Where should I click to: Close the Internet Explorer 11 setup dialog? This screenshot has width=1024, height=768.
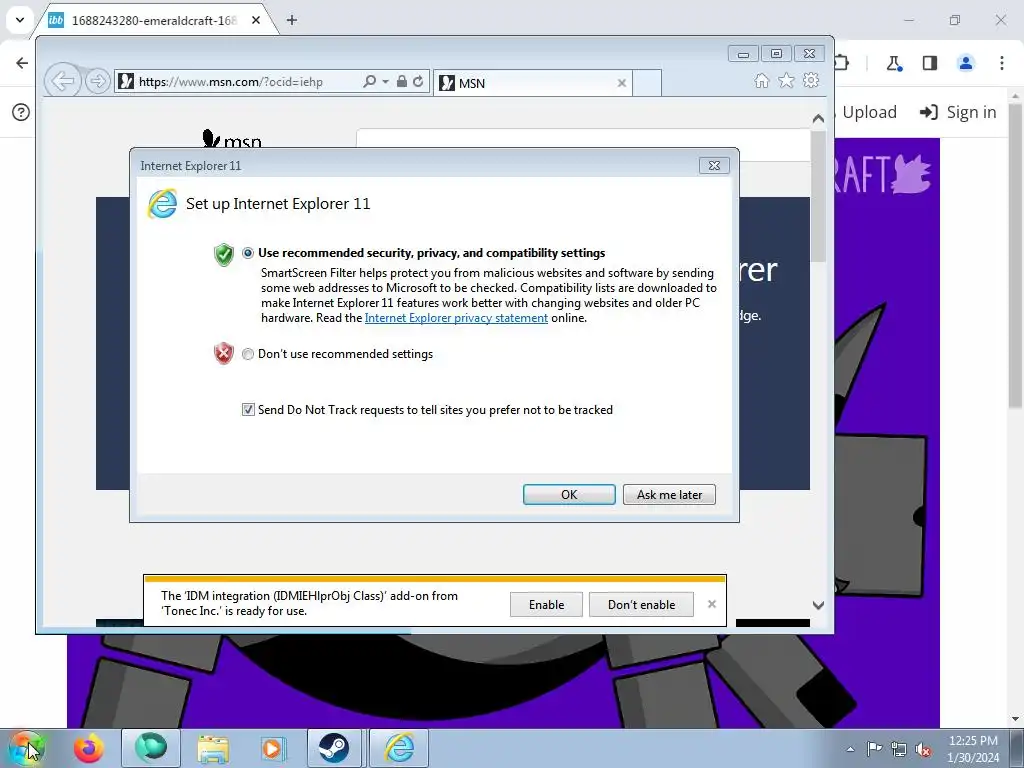click(x=714, y=166)
